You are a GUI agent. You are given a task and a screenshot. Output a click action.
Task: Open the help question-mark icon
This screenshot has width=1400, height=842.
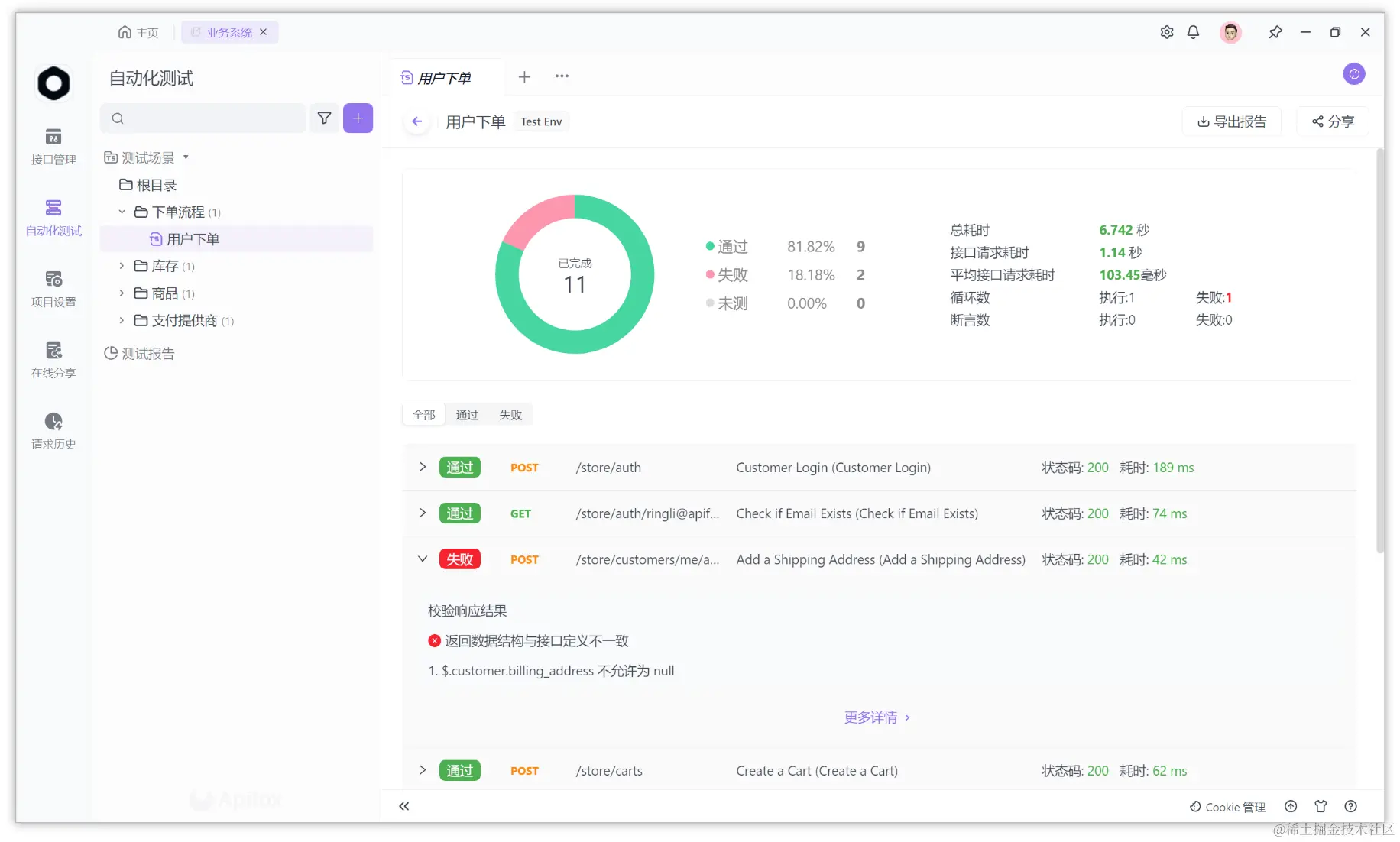point(1350,806)
